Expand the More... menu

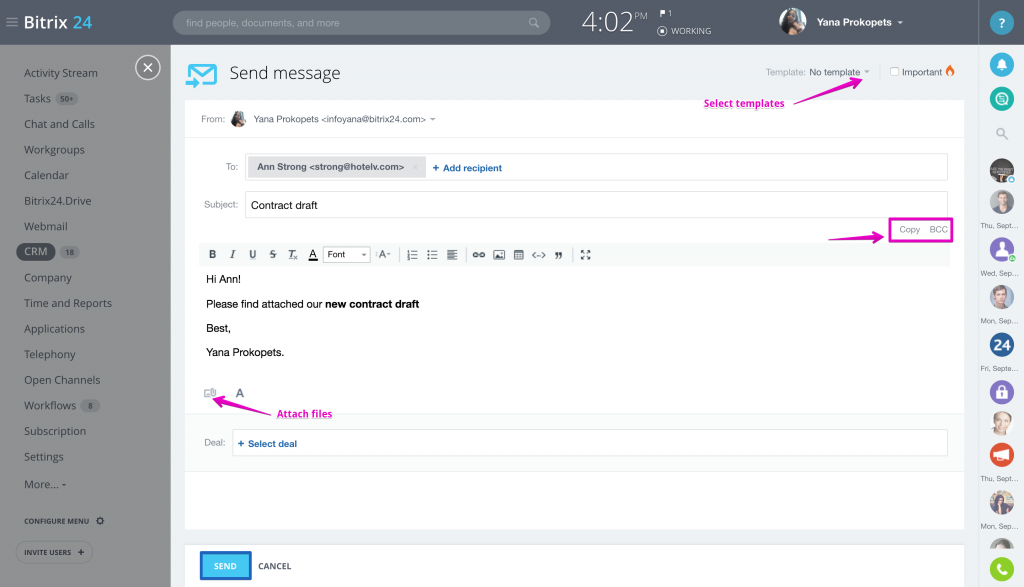click(45, 484)
